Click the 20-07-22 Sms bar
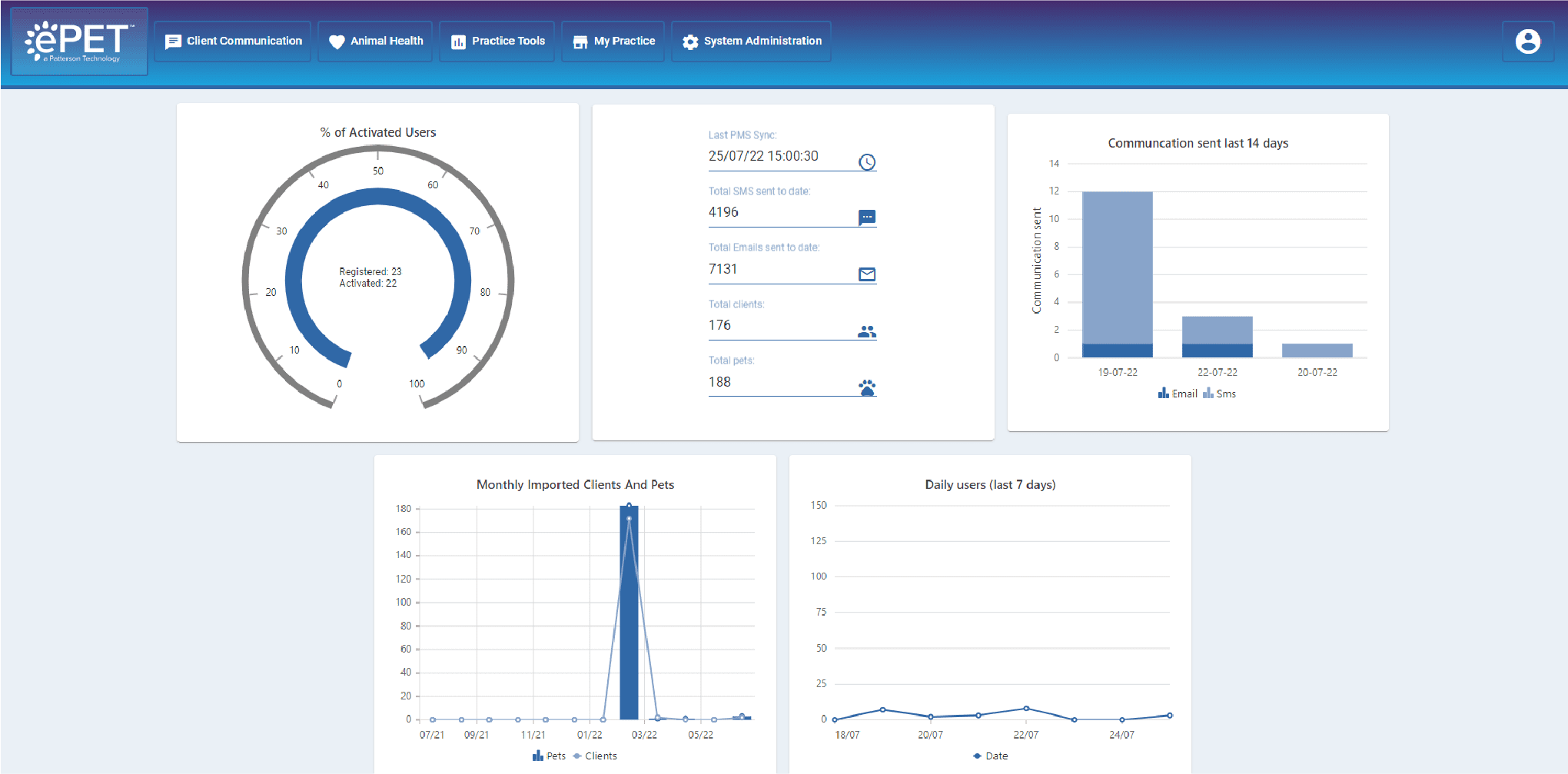 pos(1317,350)
